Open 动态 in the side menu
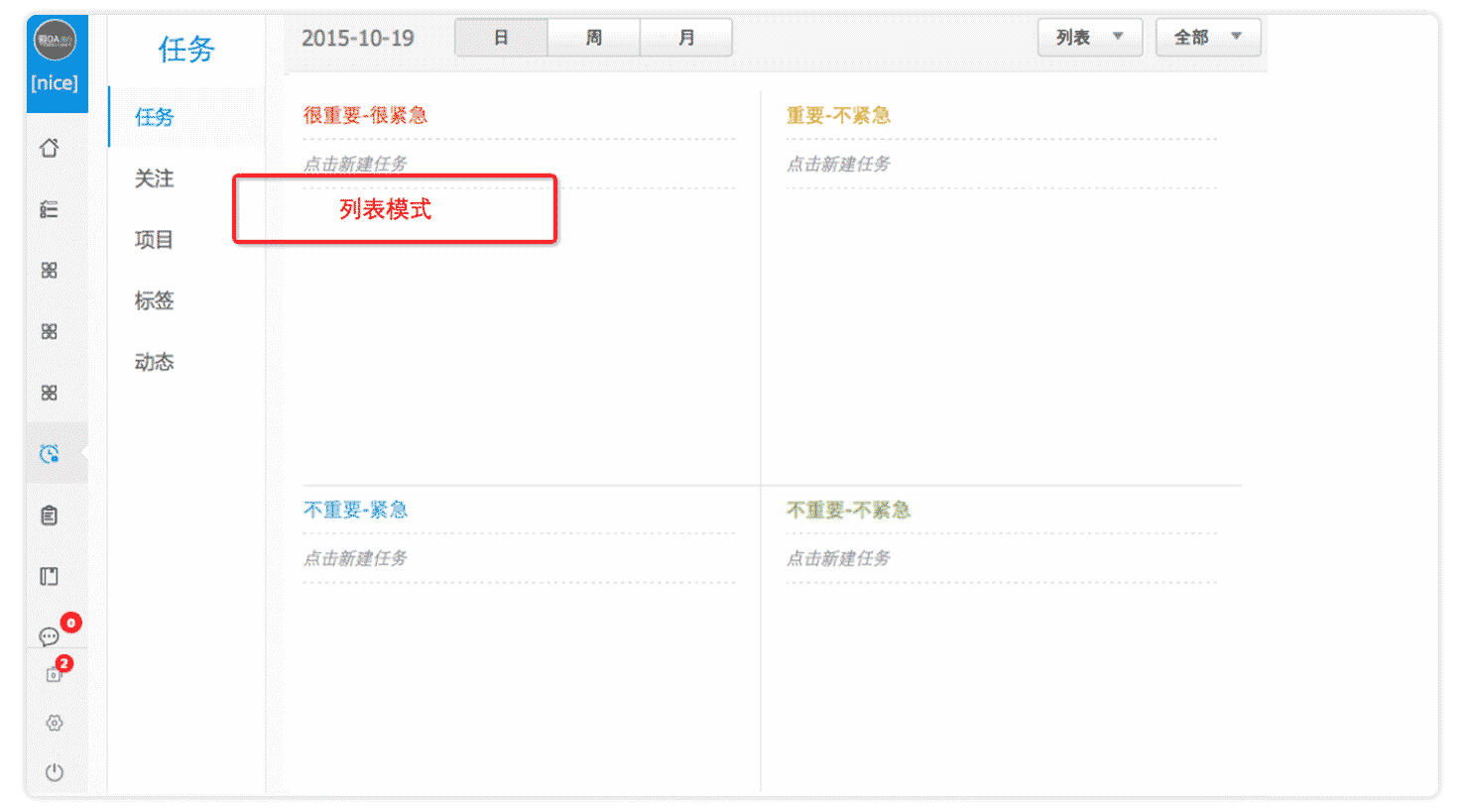 154,362
